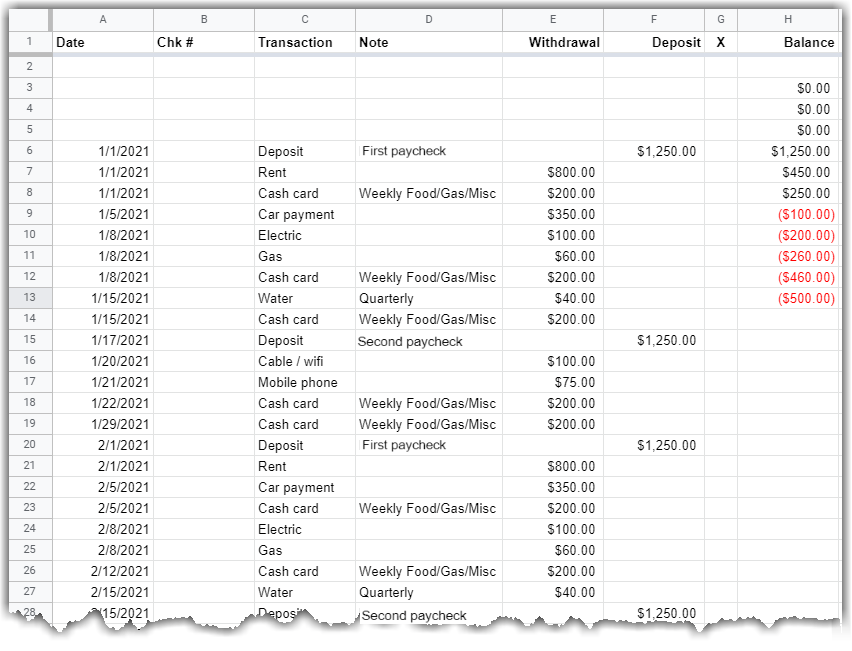Image resolution: width=852 pixels, height=651 pixels.
Task: Select row number 13 header
Action: click(x=29, y=298)
